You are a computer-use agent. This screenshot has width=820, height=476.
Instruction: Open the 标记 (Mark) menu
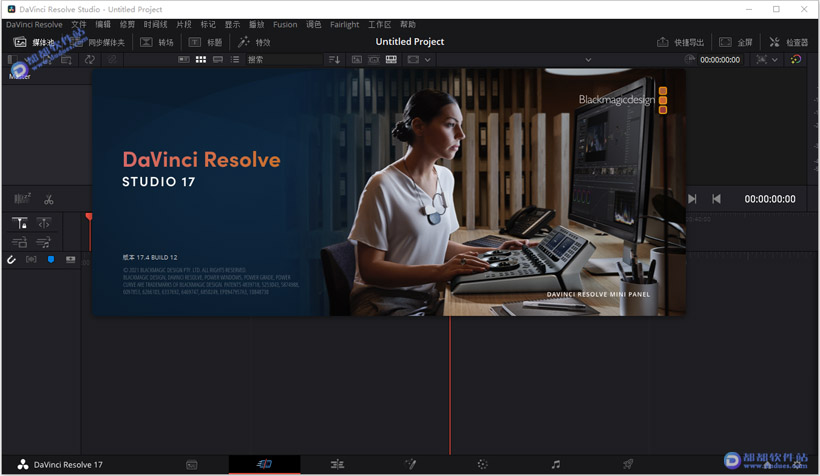pyautogui.click(x=208, y=25)
